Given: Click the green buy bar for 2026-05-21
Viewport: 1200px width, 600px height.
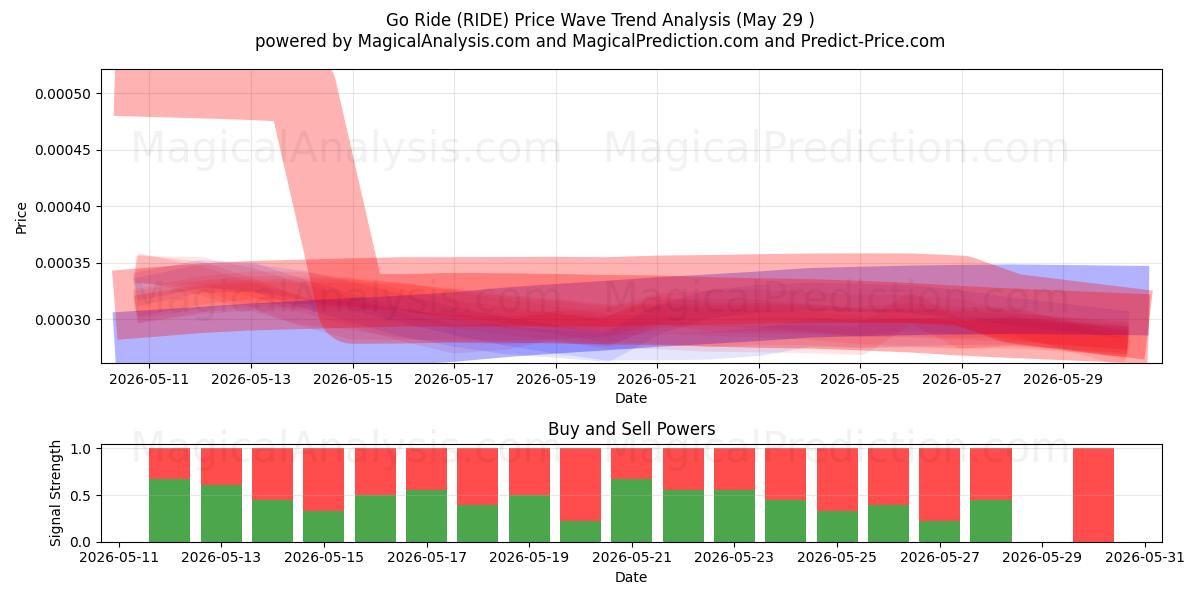Looking at the screenshot, I should point(631,511).
